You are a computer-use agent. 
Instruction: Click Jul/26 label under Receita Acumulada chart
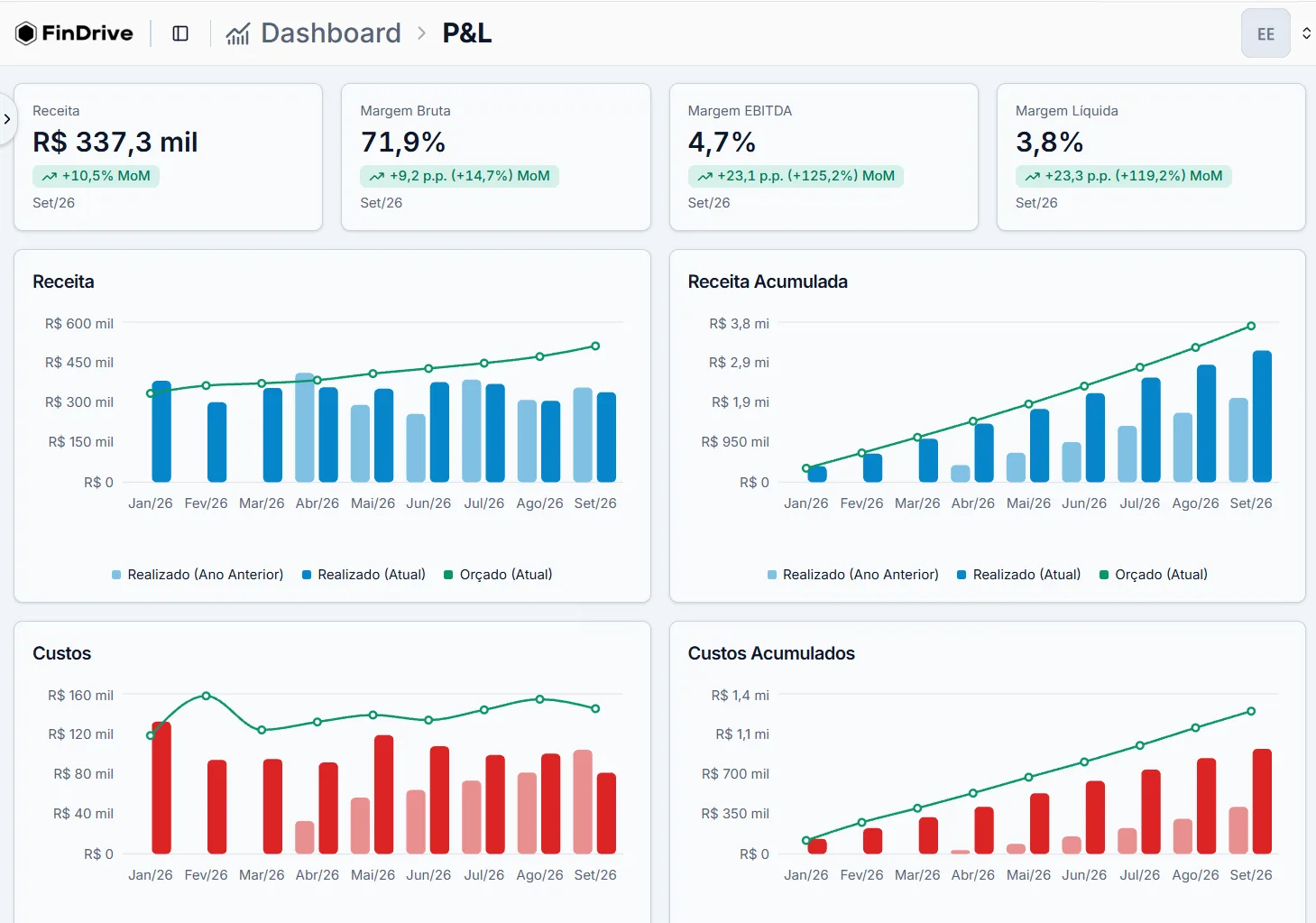[1140, 503]
